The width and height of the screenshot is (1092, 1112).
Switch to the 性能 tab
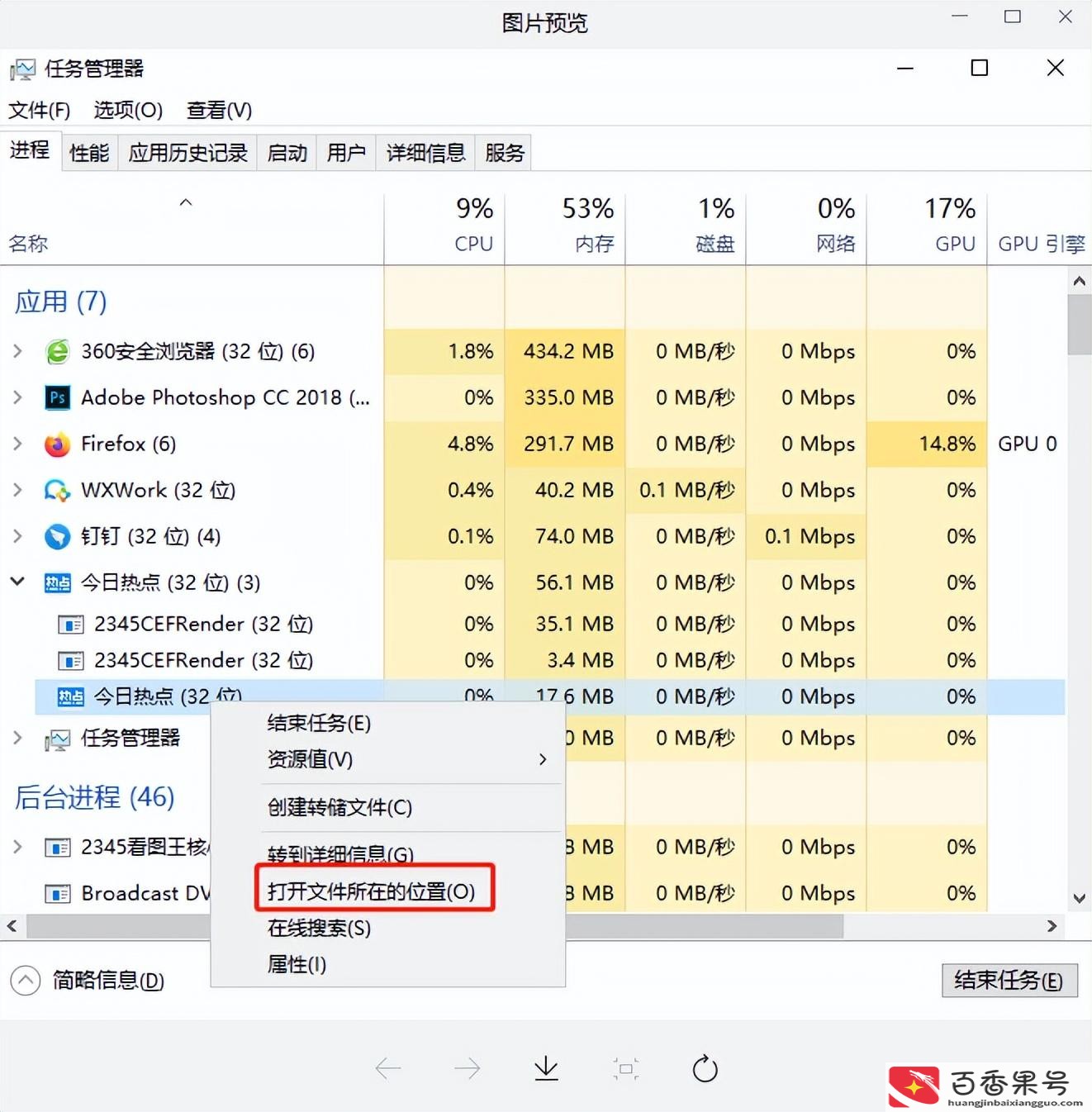coord(89,153)
